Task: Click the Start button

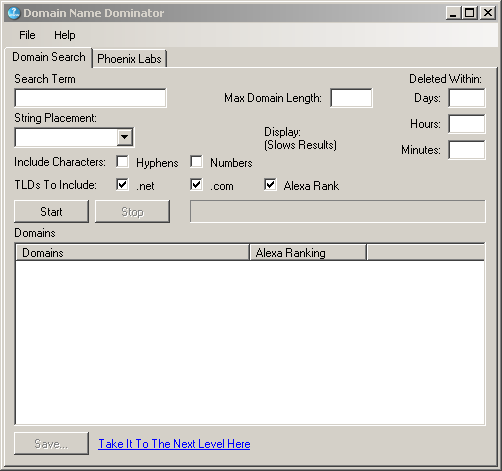Action: coord(51,211)
